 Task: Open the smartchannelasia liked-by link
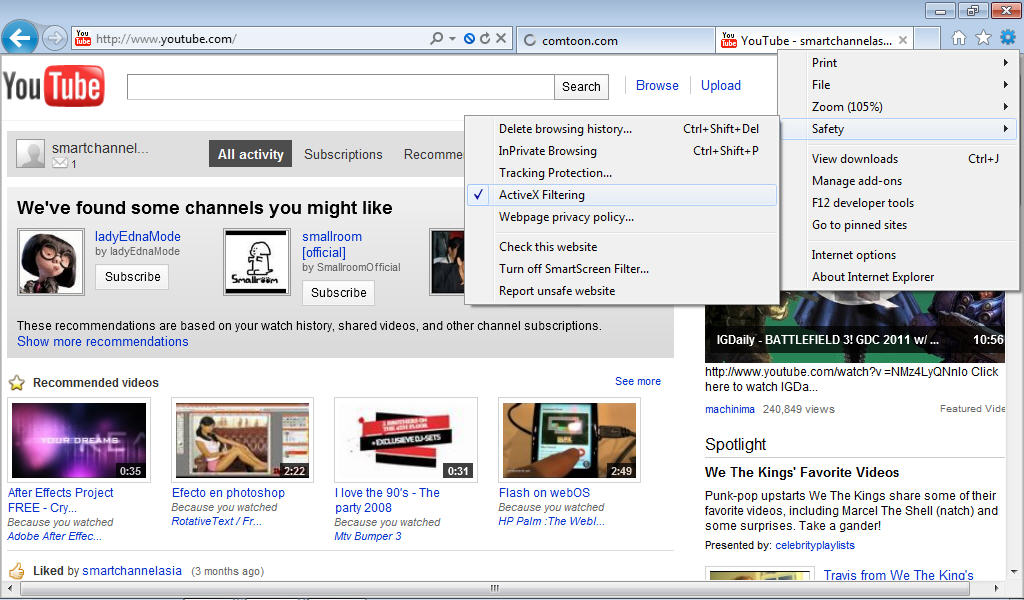pyautogui.click(x=132, y=571)
